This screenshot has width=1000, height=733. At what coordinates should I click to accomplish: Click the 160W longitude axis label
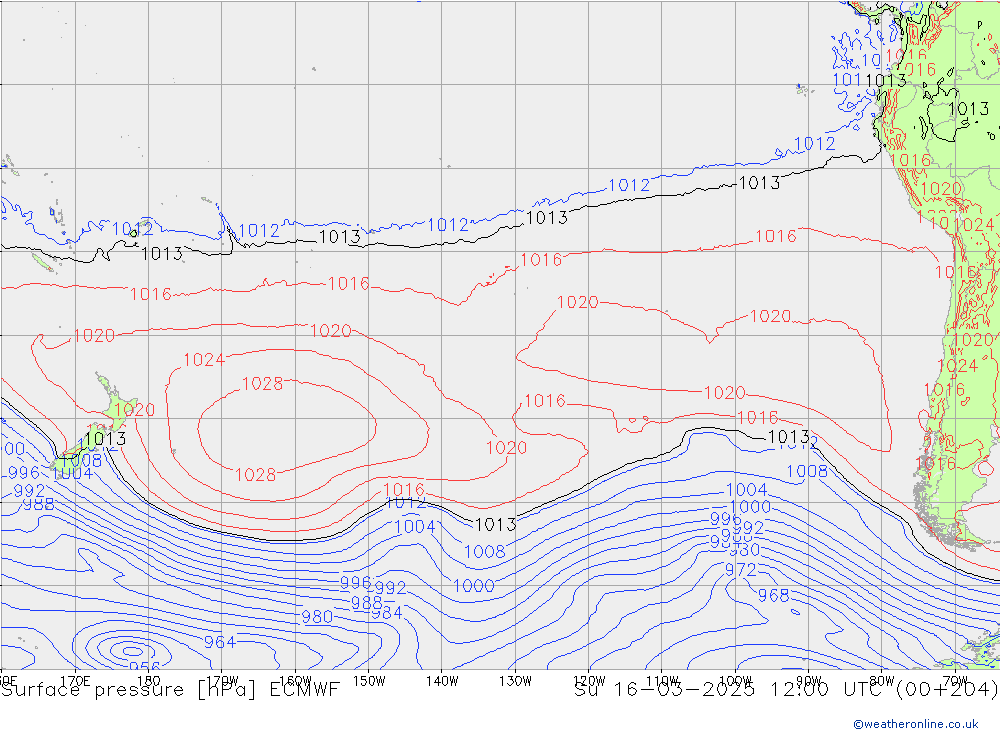(295, 681)
